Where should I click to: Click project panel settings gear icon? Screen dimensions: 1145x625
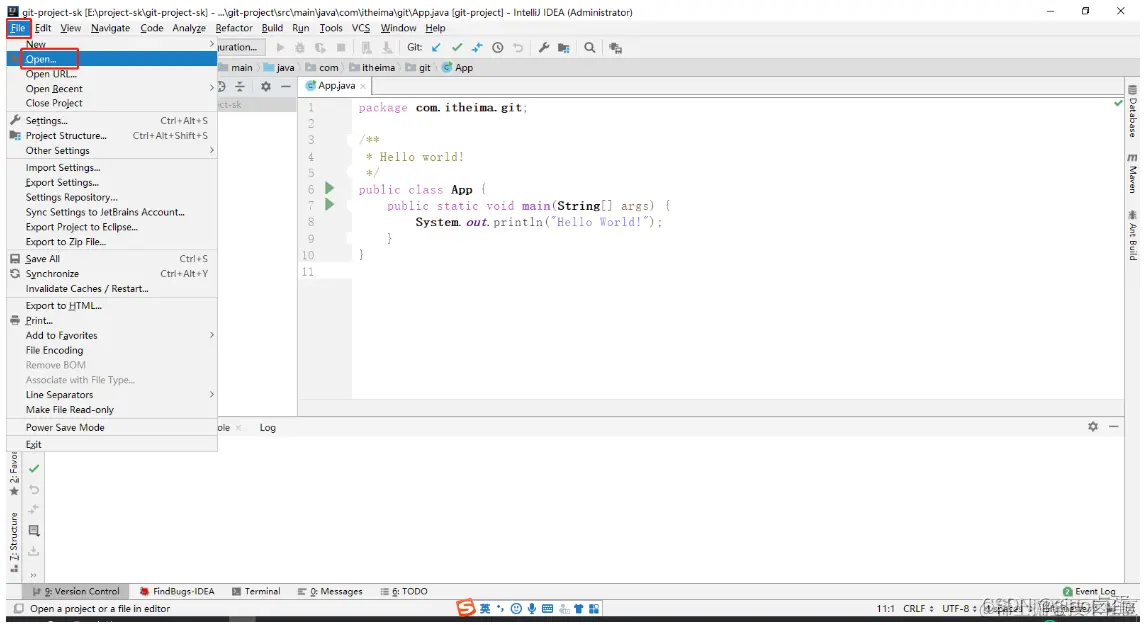point(266,86)
